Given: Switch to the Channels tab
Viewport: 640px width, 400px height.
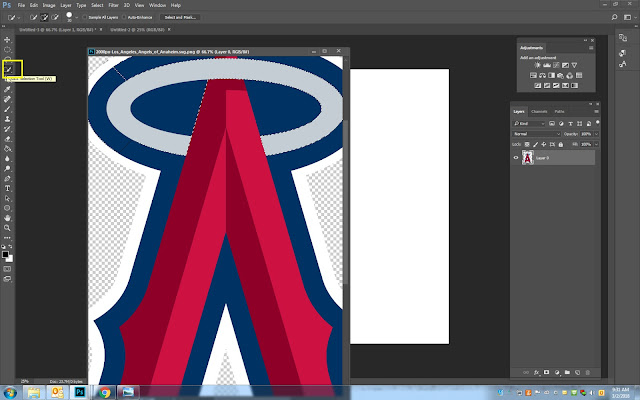Looking at the screenshot, I should pyautogui.click(x=539, y=111).
